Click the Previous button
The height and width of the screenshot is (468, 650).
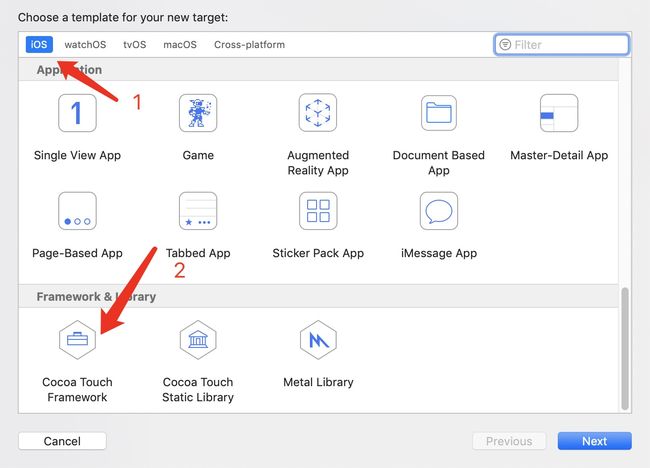[509, 441]
